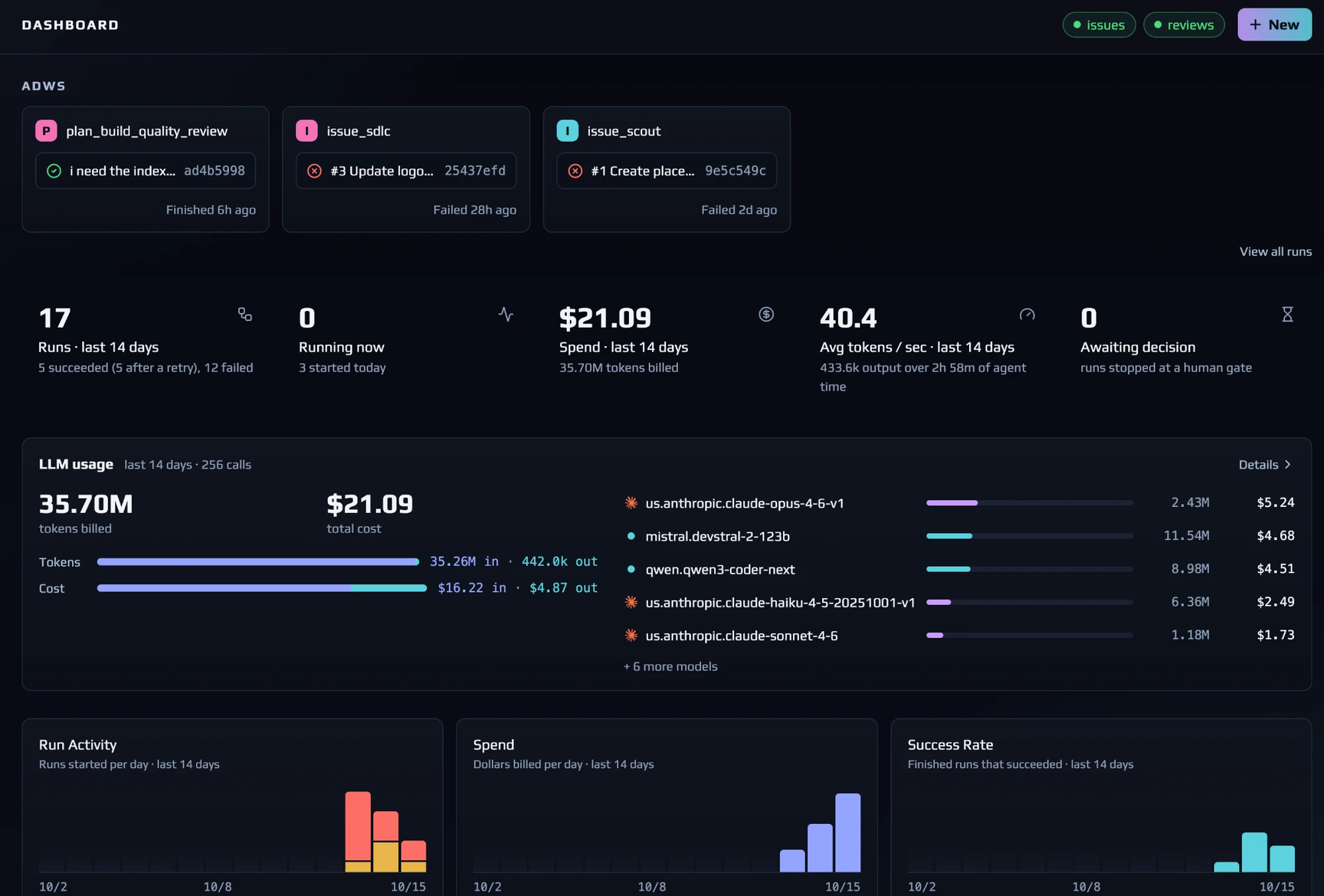Click teal dot beside mistral.devstral-2-123b

(x=631, y=536)
